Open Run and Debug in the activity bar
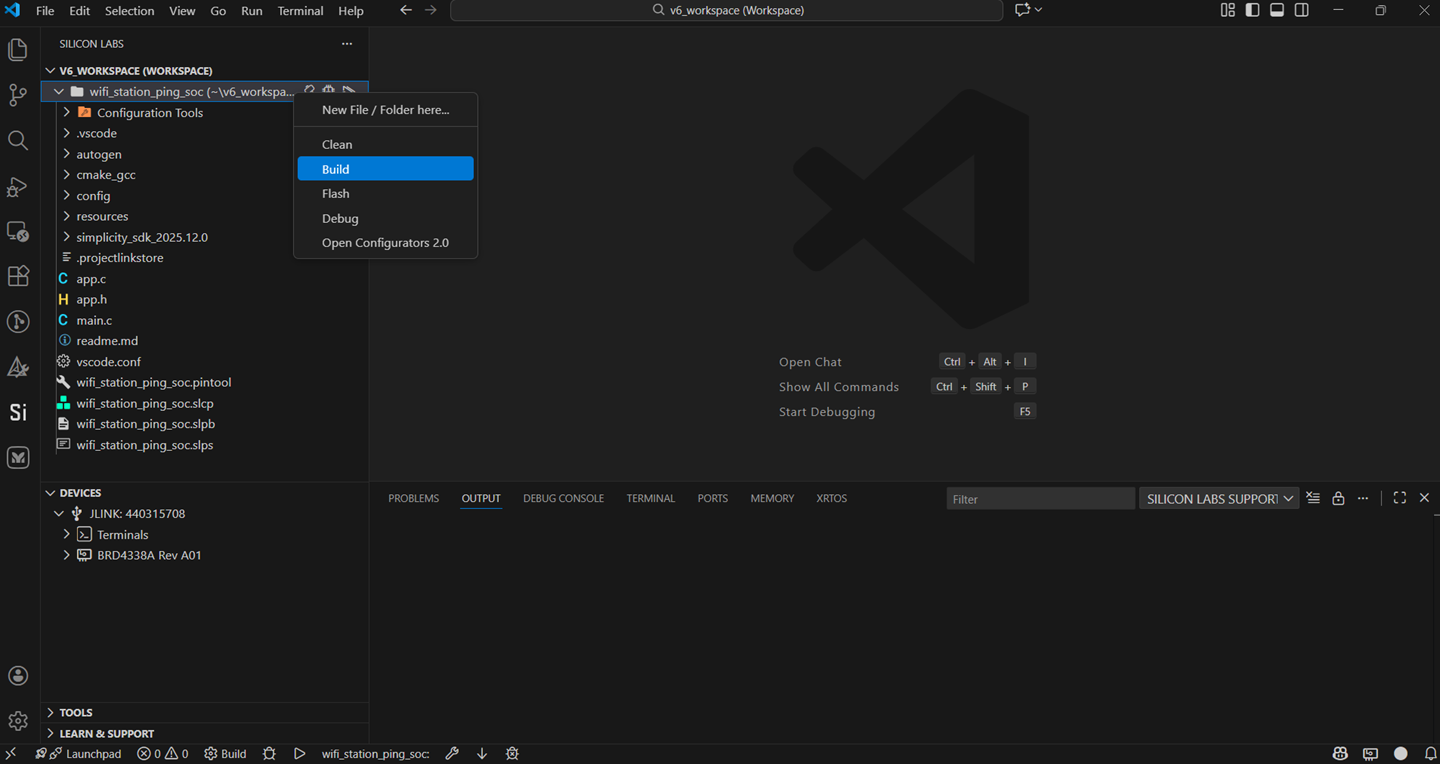Image resolution: width=1440 pixels, height=764 pixels. click(x=17, y=187)
